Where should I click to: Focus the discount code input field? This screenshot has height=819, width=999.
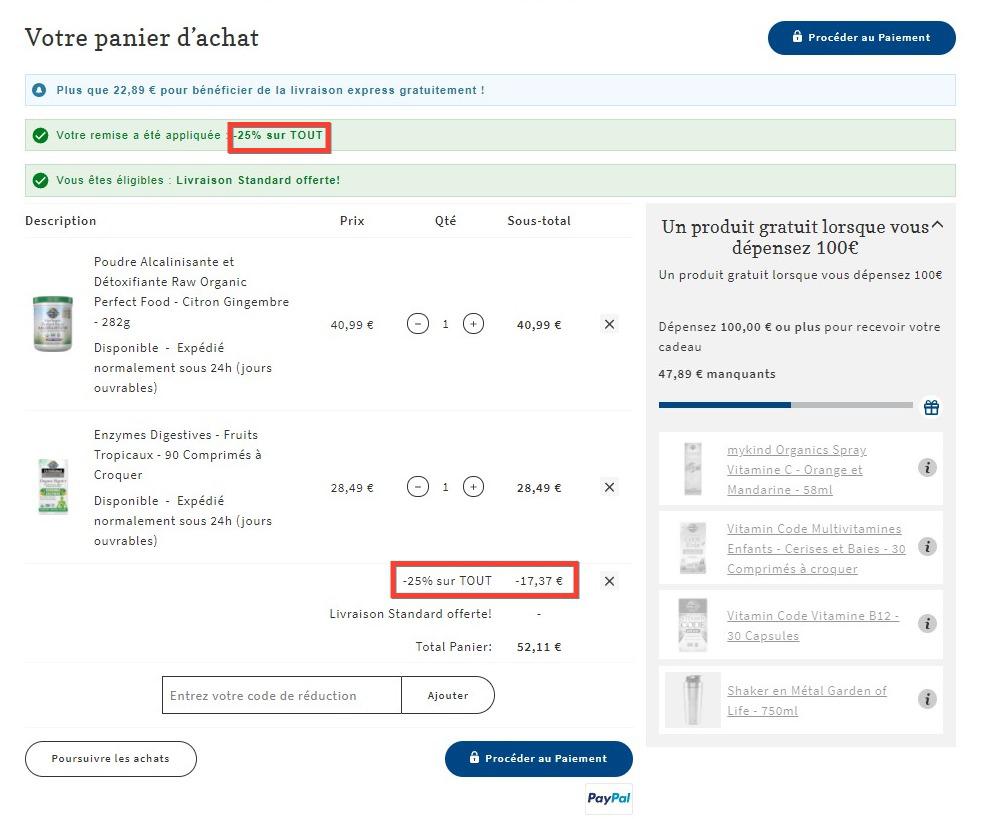tap(282, 695)
